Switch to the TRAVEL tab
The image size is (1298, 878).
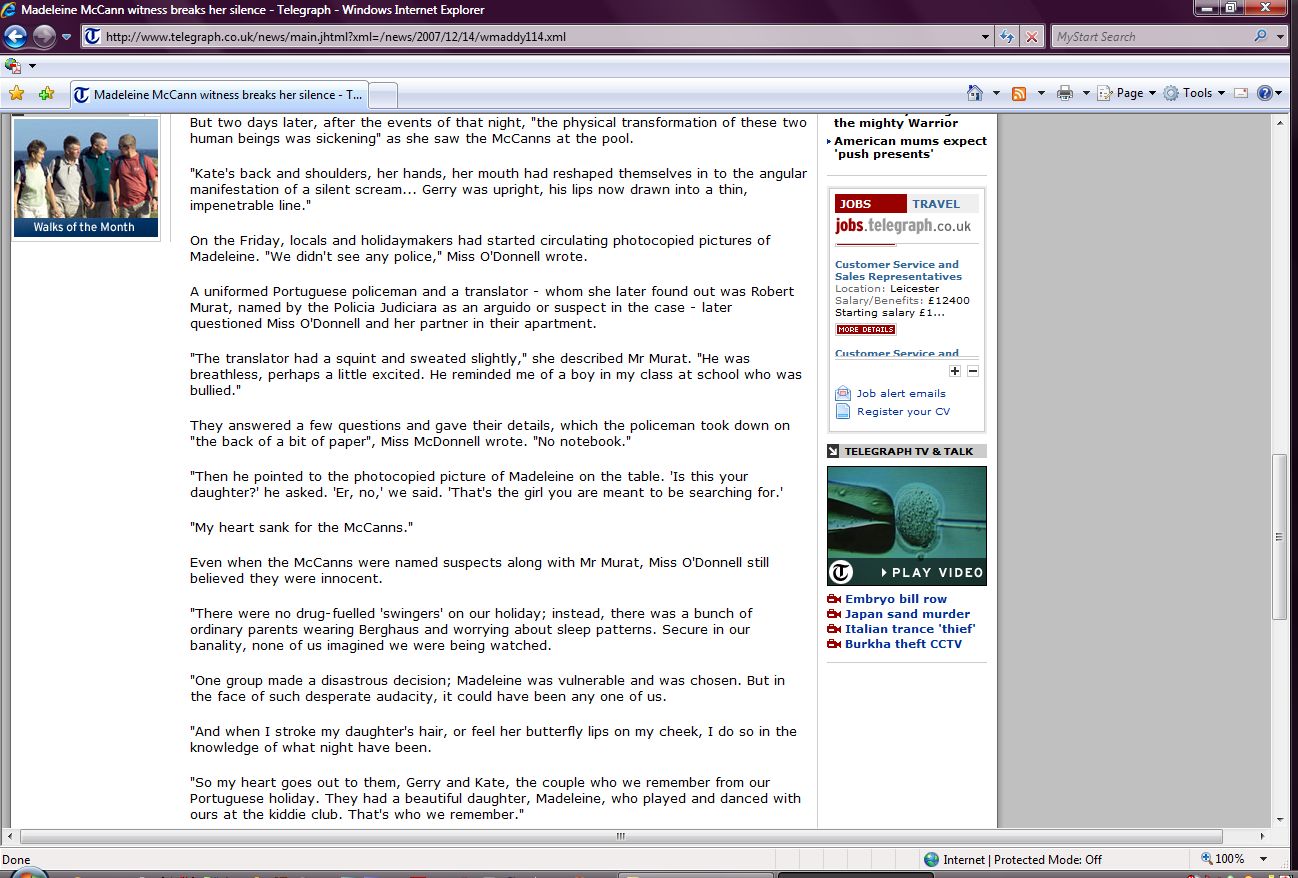pos(936,204)
